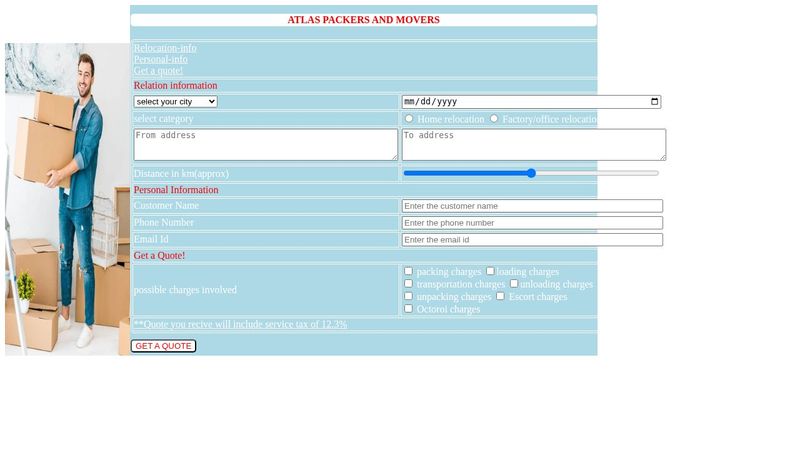
Task: Select Home relocation radio option
Action: click(x=409, y=119)
